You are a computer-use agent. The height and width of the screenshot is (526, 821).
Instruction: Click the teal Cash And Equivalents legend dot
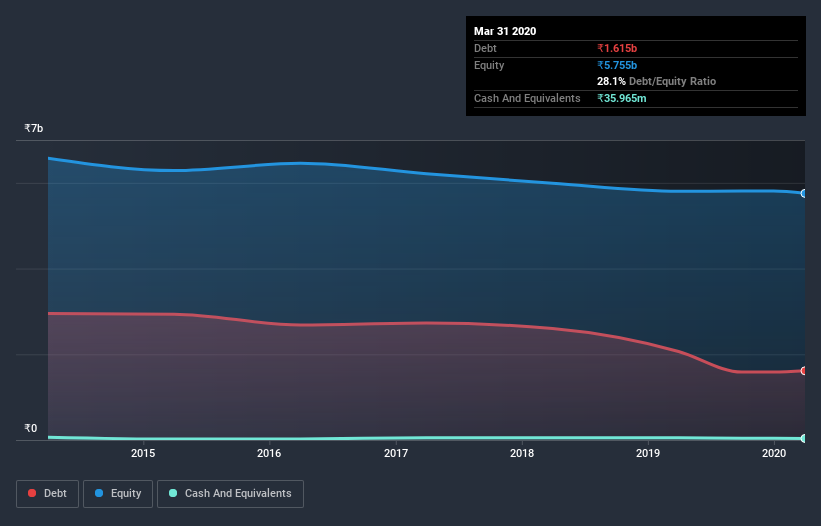point(173,493)
